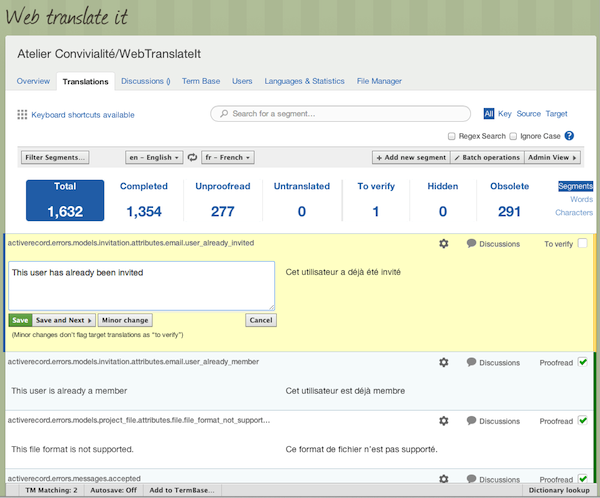Untick Proofread checkbox for file format segment
The image size is (600, 498).
(x=583, y=420)
